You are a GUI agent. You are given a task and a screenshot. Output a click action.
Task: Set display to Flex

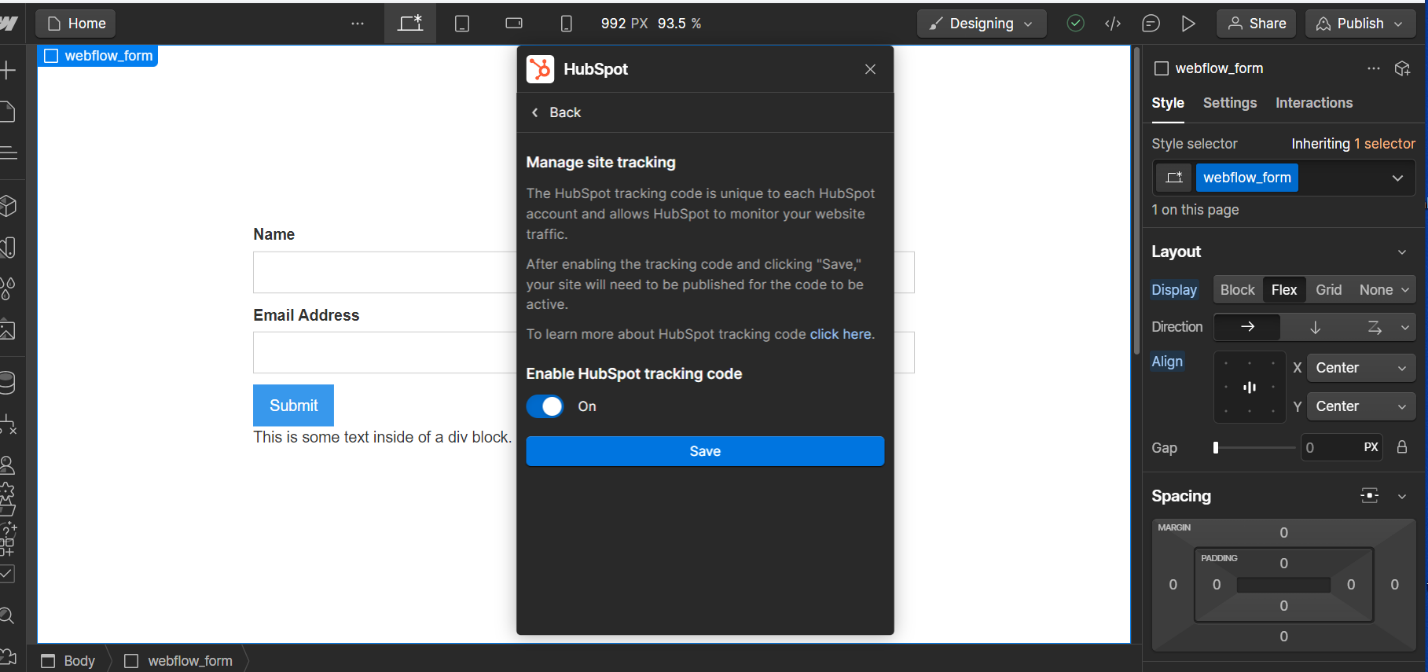coord(1284,290)
